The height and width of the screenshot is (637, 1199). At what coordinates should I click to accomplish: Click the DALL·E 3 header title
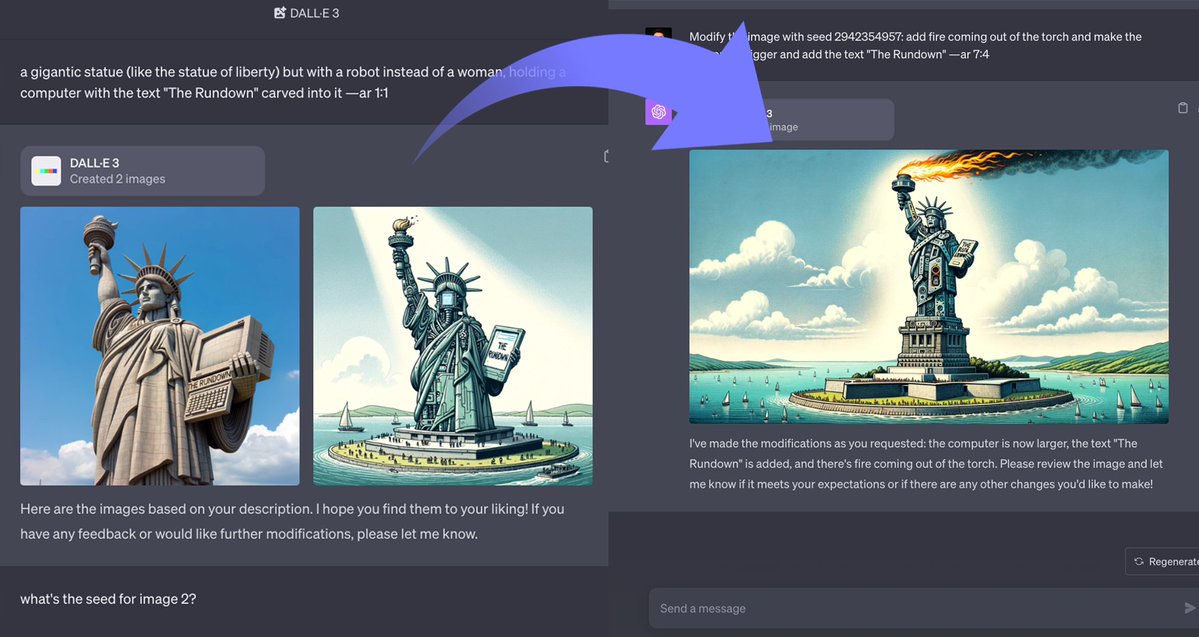pyautogui.click(x=314, y=13)
